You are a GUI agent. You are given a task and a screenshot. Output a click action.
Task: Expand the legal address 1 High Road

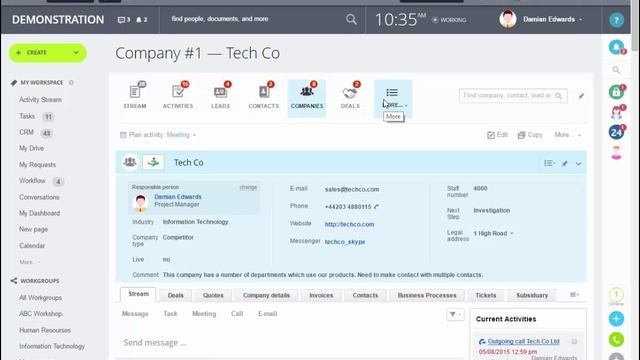[493, 233]
